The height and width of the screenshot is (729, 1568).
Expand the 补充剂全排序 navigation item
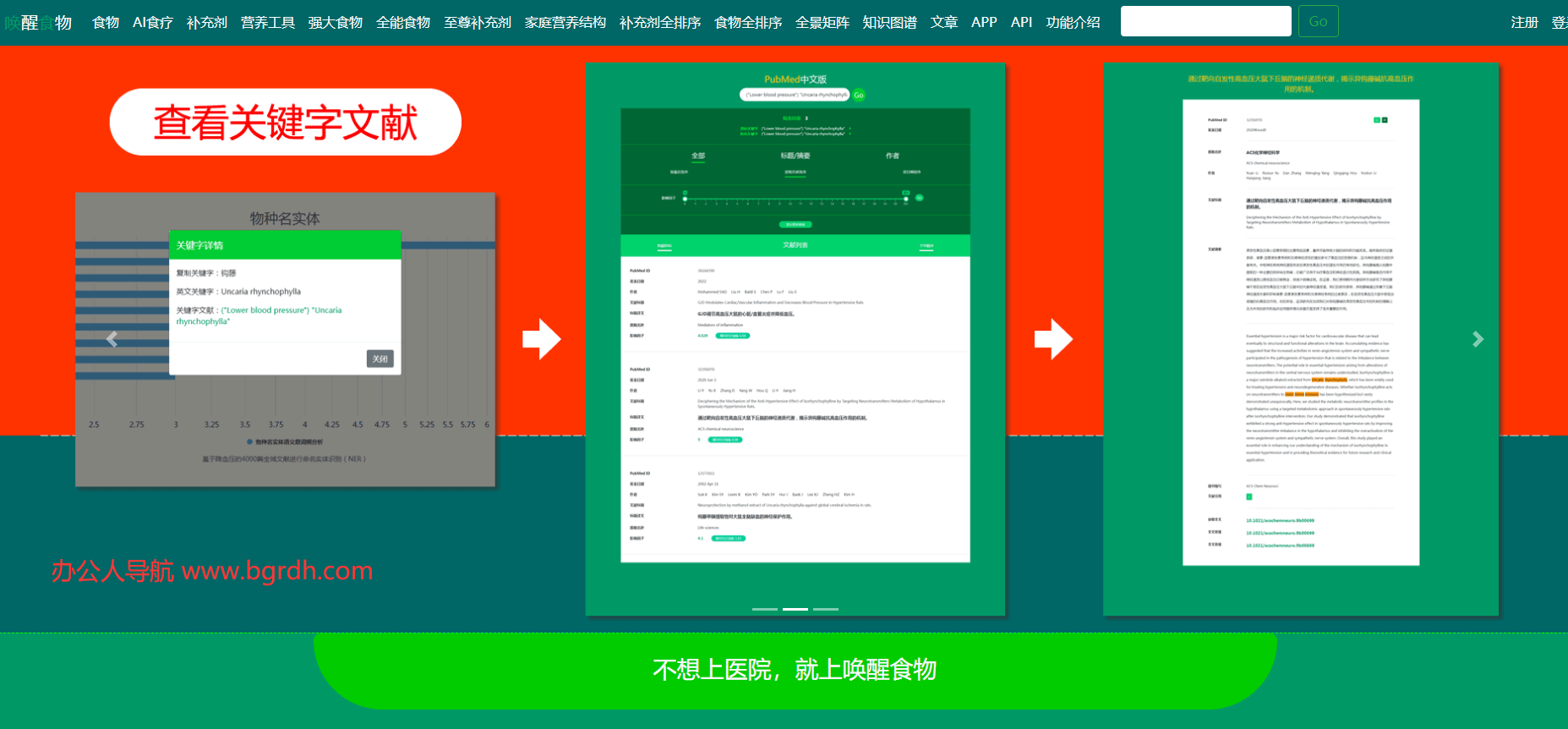[x=659, y=23]
